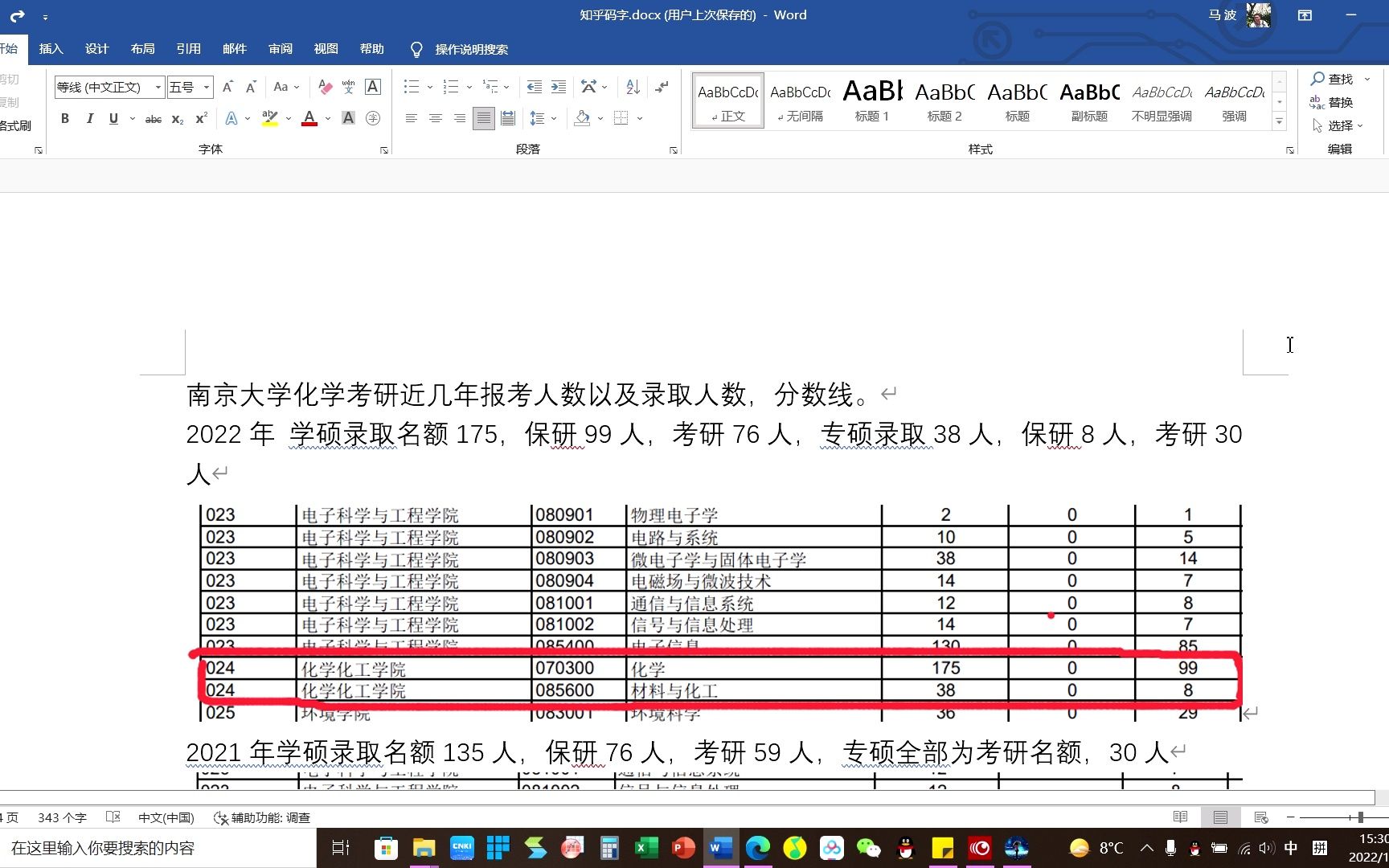Open the font size dropdown
1389x868 pixels.
(207, 87)
